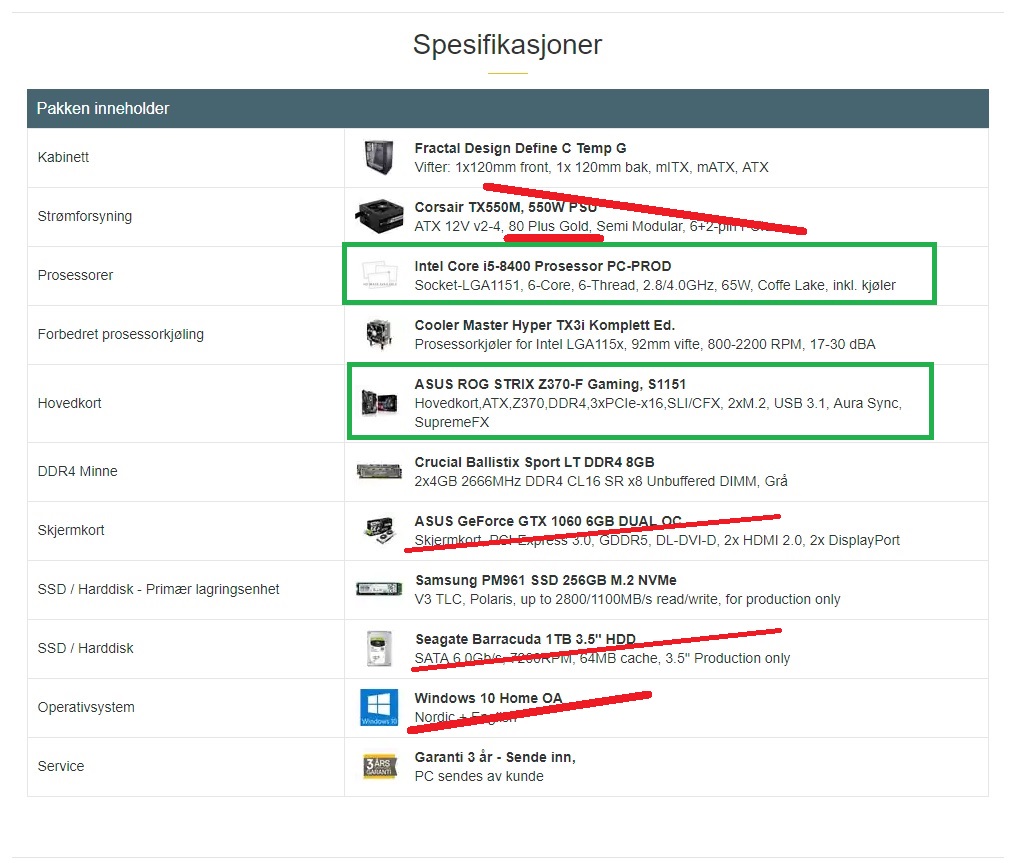Open ASUS GeForce GTX 1060 6GB title
1011x863 pixels.
click(548, 521)
